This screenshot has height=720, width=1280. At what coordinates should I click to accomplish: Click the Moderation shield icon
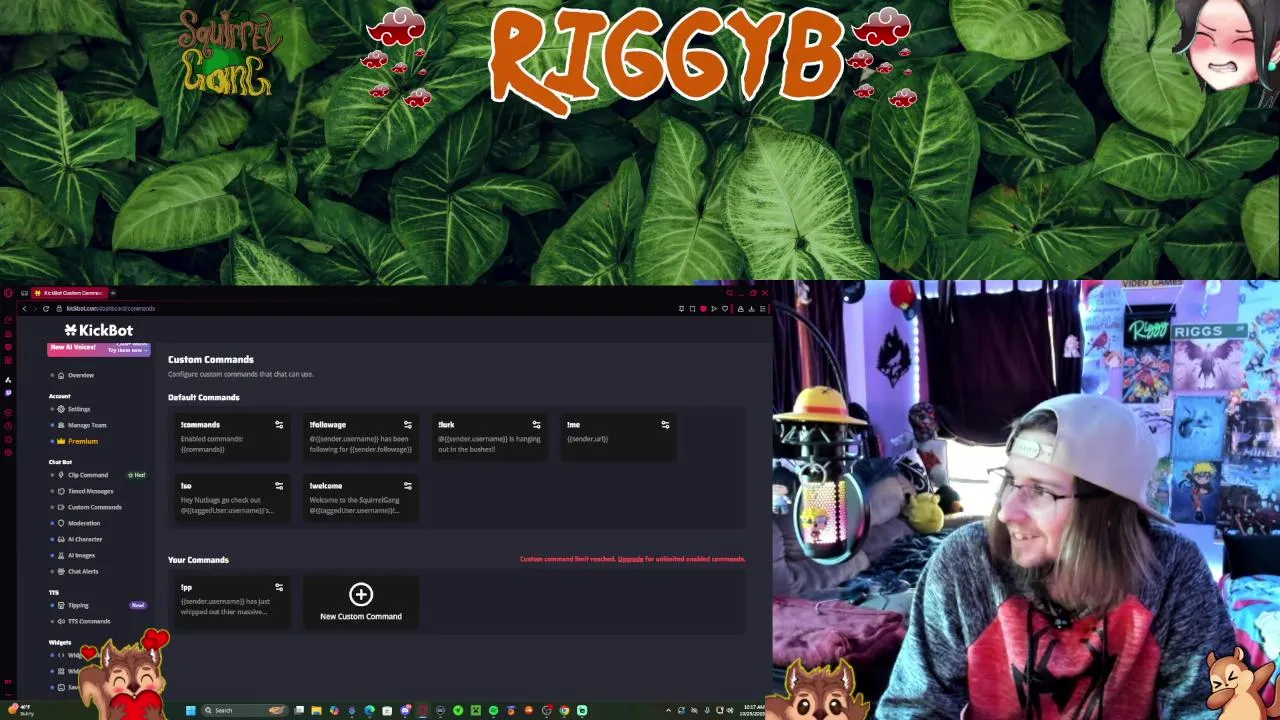pyautogui.click(x=61, y=523)
